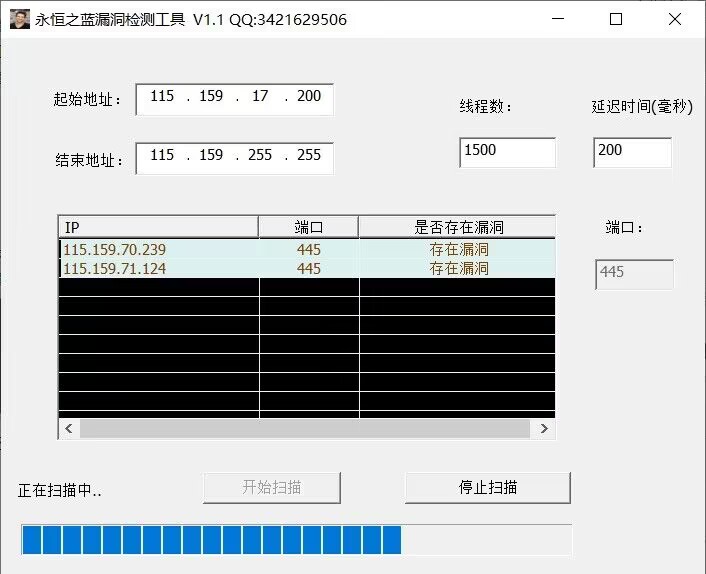Click third octet 255 of 结束地址

pos(260,155)
